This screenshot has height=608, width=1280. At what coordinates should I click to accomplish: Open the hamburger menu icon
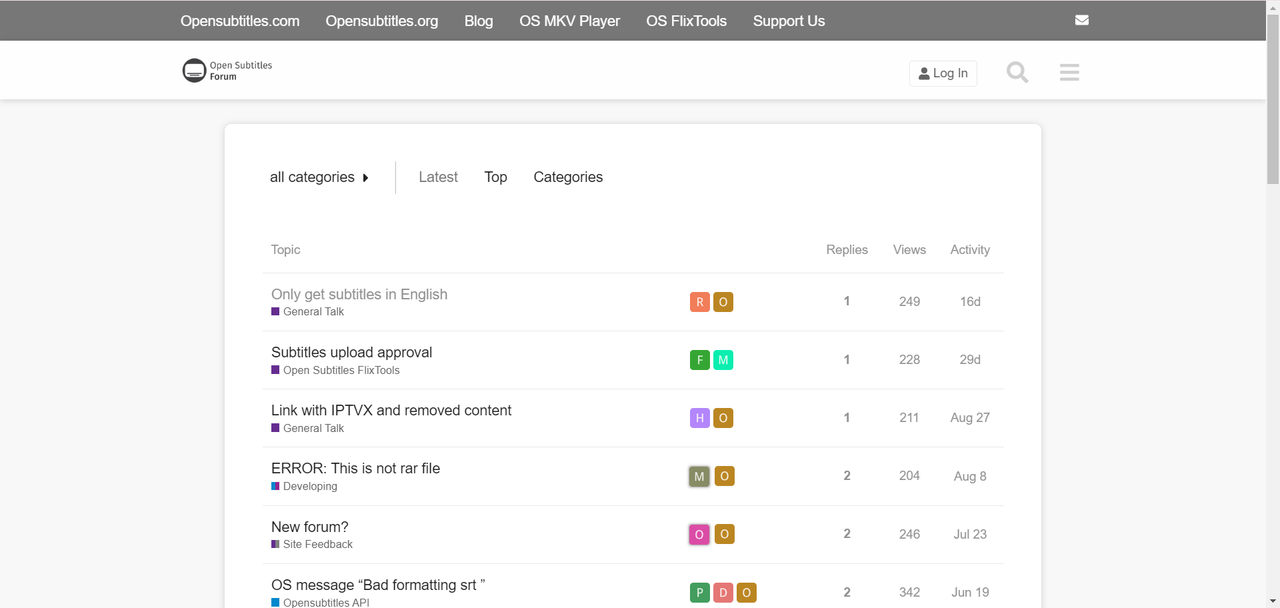pyautogui.click(x=1069, y=73)
